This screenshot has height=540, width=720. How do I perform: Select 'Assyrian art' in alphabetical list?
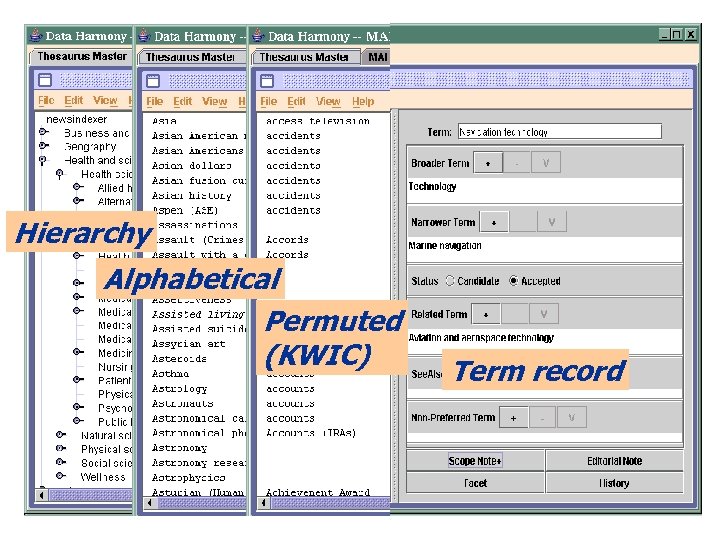point(188,343)
